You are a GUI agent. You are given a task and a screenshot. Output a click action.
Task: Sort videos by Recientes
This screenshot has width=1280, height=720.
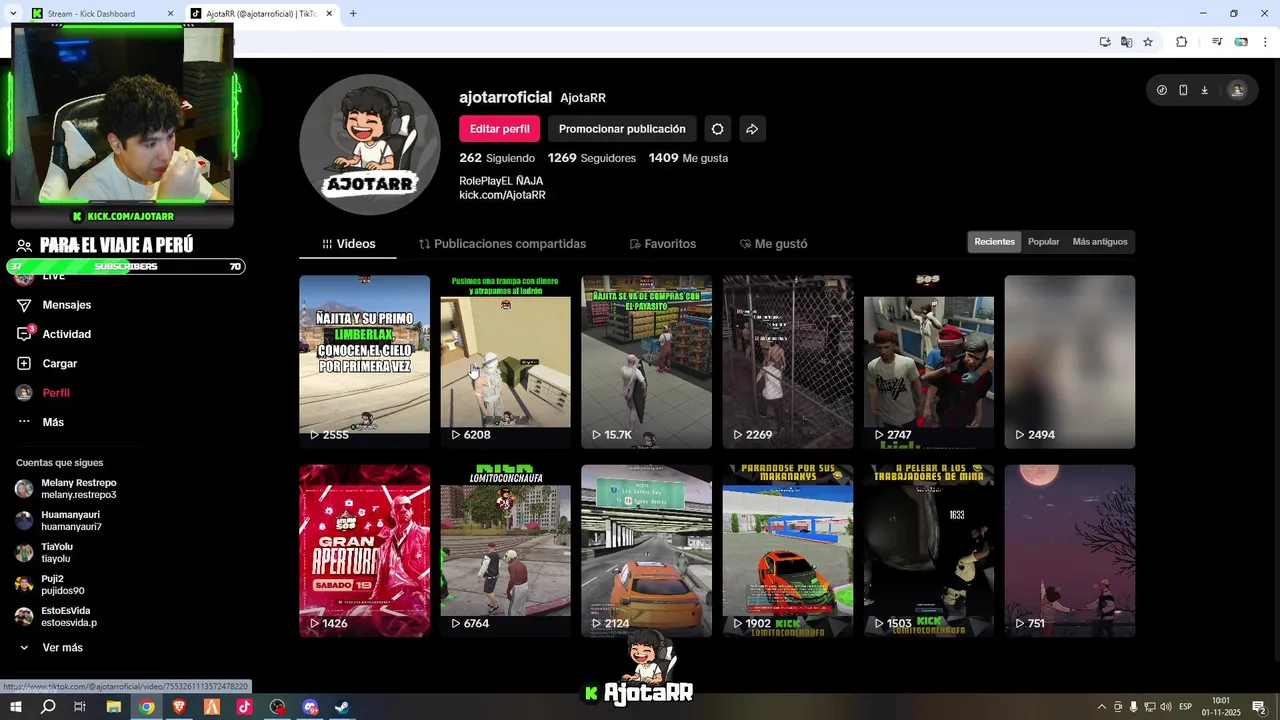pyautogui.click(x=994, y=242)
